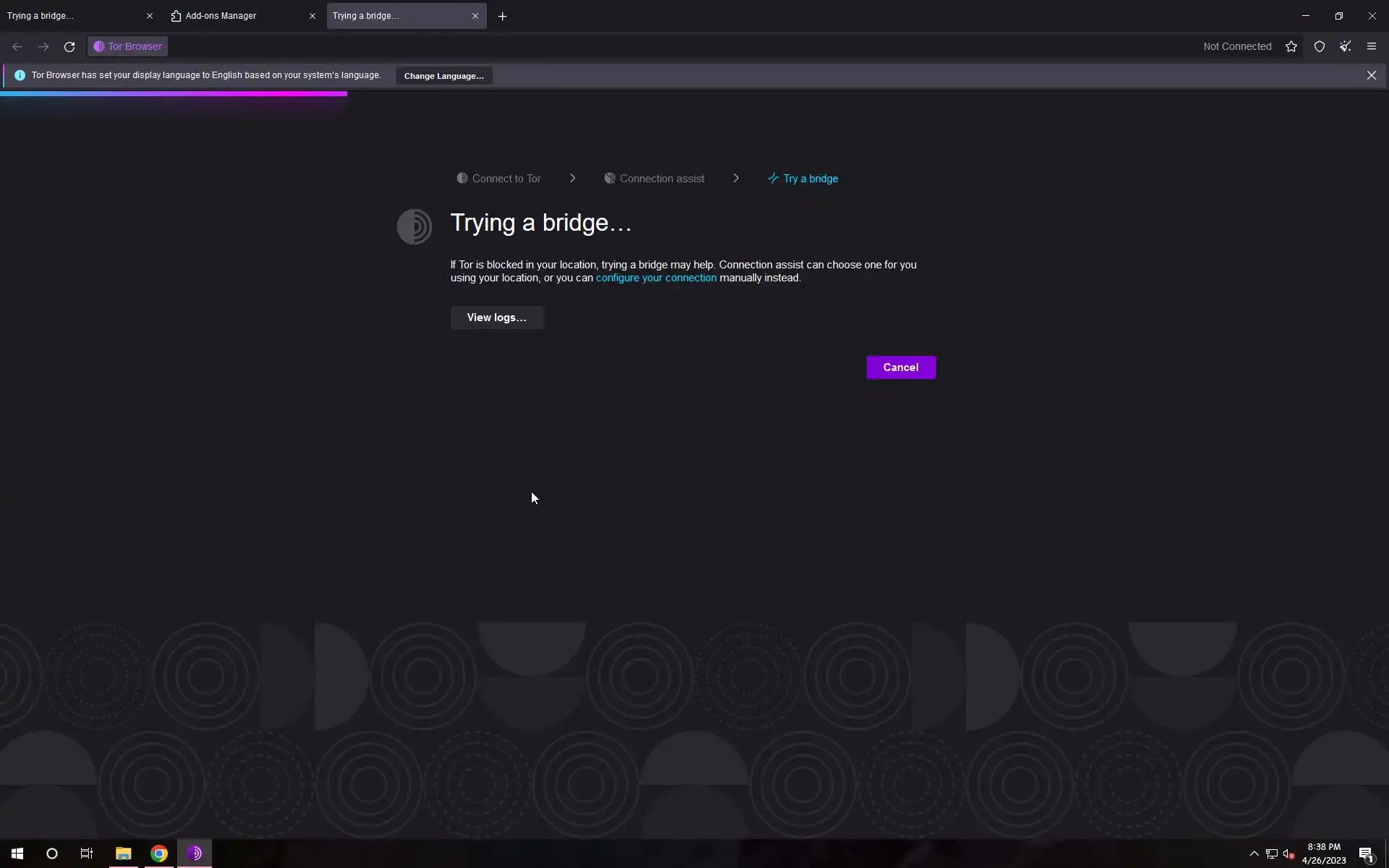Image resolution: width=1389 pixels, height=868 pixels.
Task: Reload the current page
Action: (x=69, y=46)
